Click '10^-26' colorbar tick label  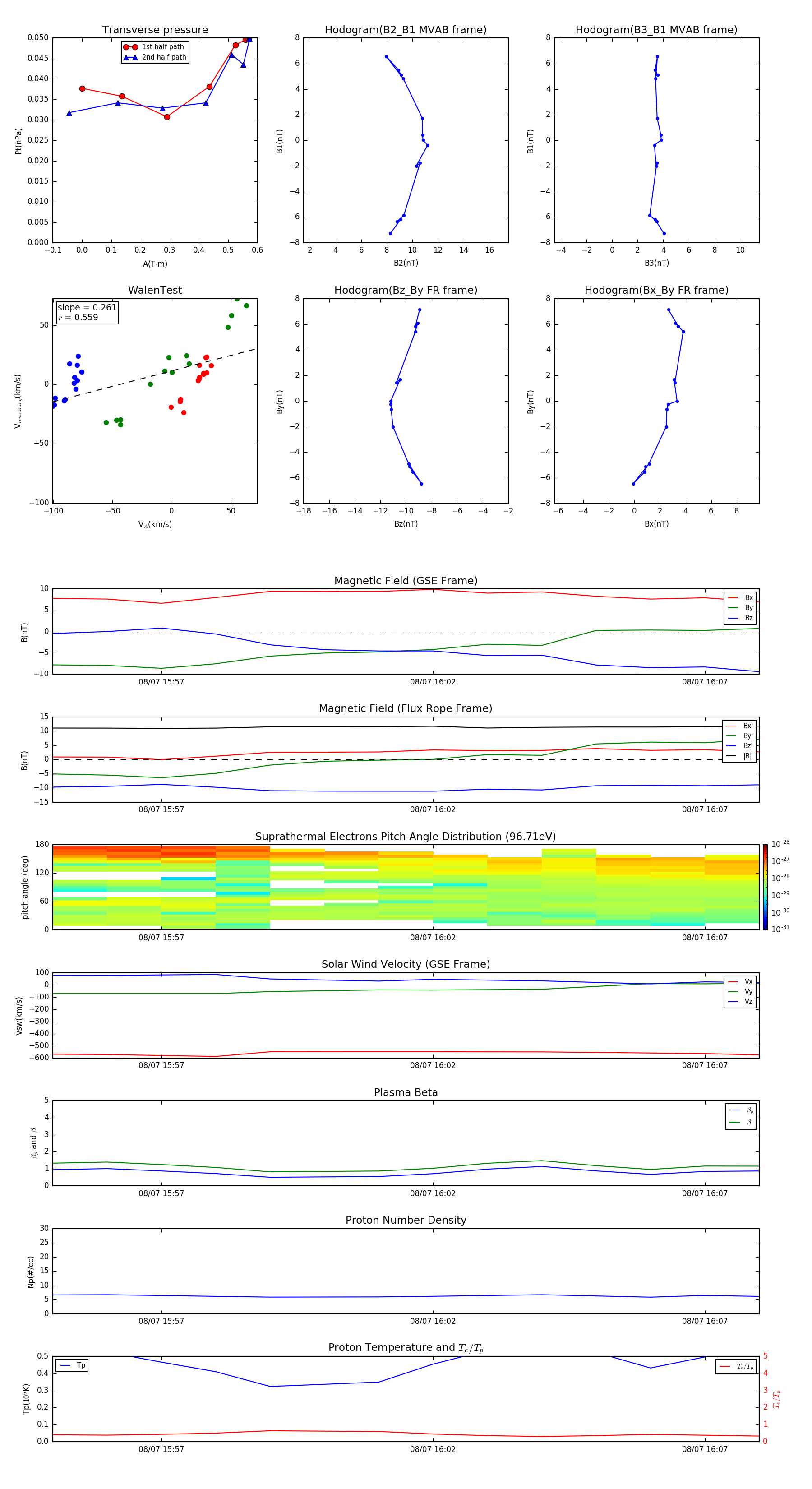click(780, 844)
